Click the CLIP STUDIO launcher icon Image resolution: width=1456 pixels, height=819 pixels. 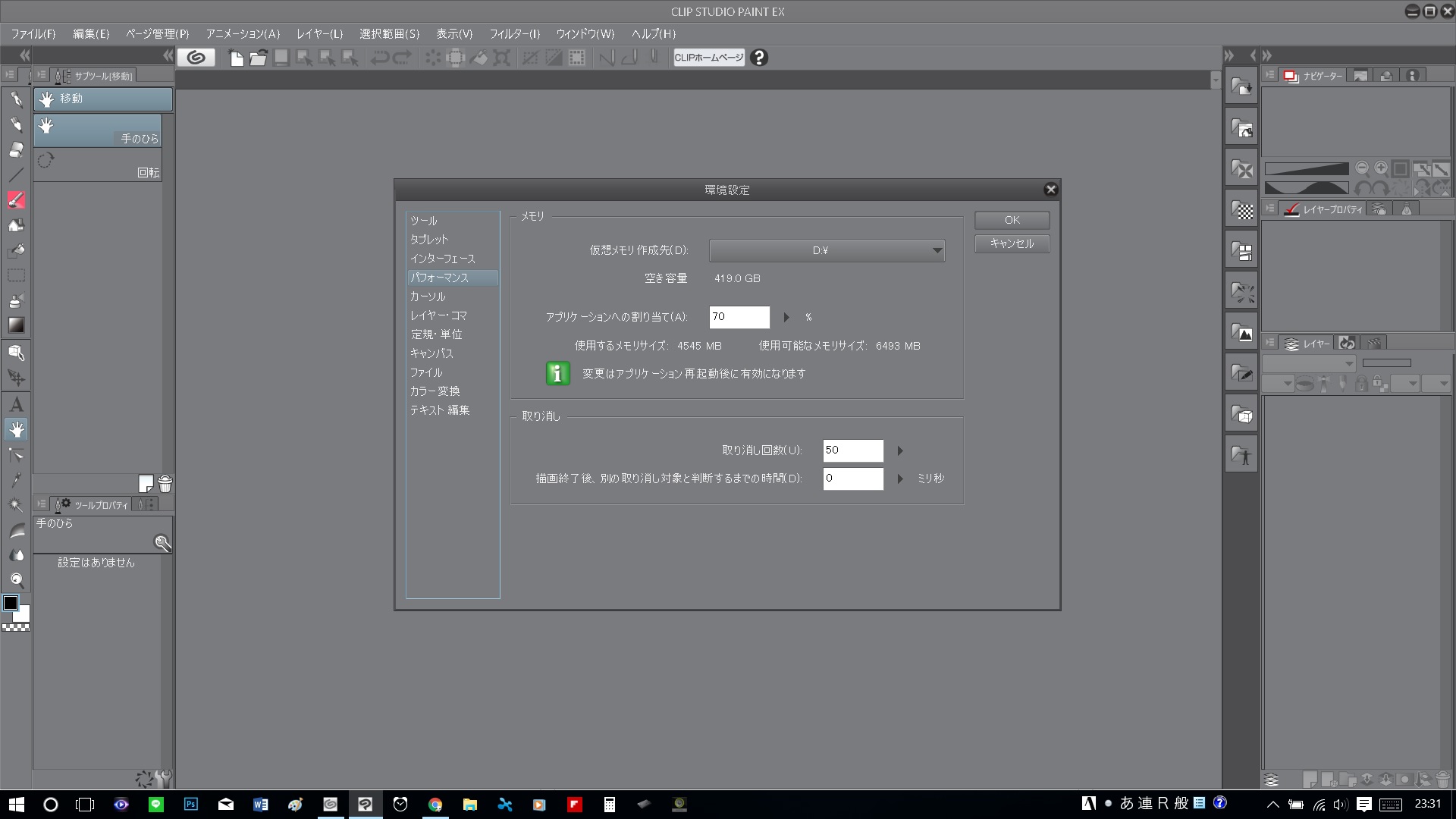(196, 58)
